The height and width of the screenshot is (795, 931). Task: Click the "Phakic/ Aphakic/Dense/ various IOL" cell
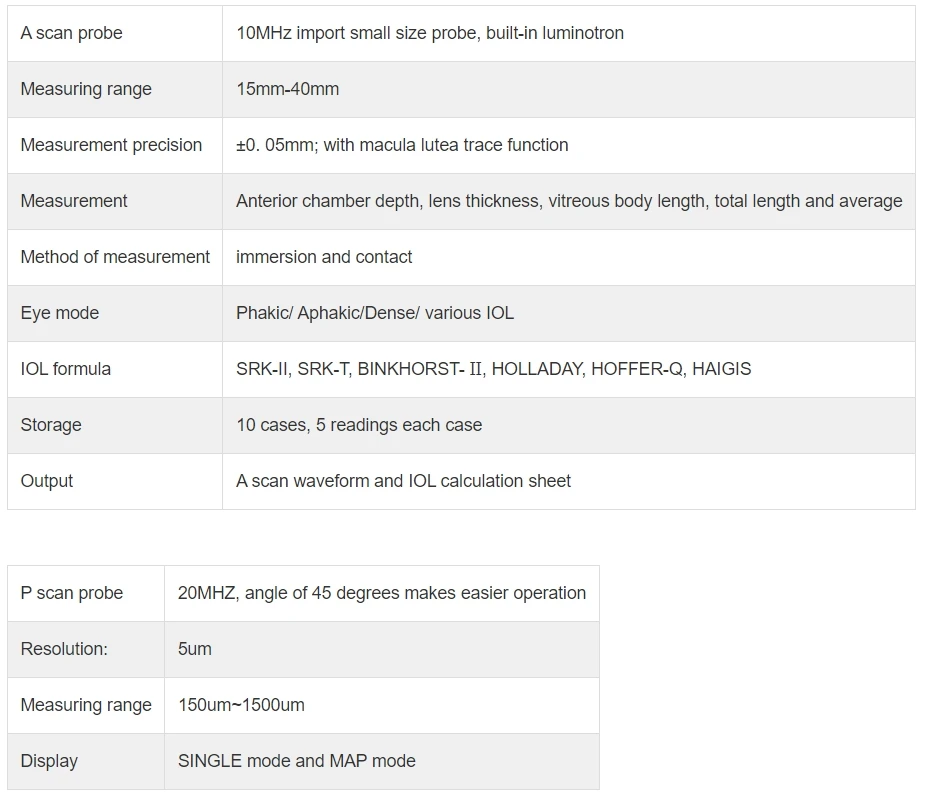(375, 313)
